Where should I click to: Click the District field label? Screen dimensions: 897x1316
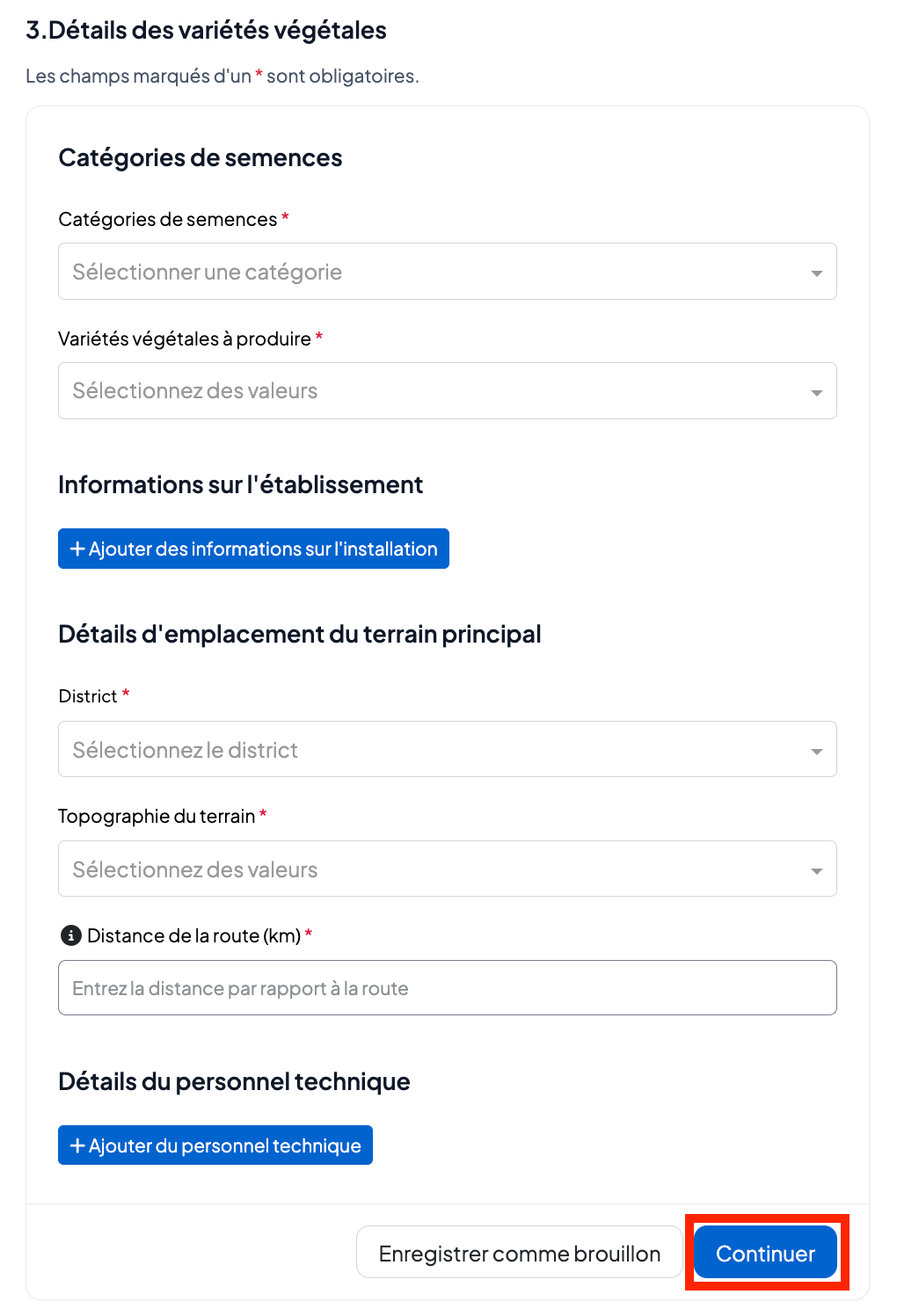[x=88, y=696]
